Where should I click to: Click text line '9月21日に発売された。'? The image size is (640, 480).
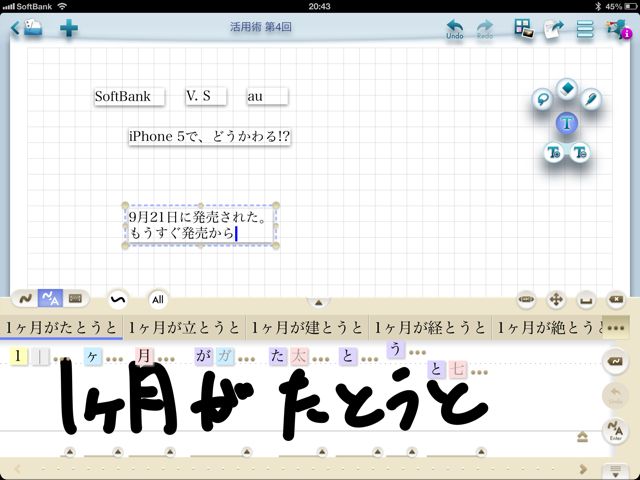[x=198, y=217]
